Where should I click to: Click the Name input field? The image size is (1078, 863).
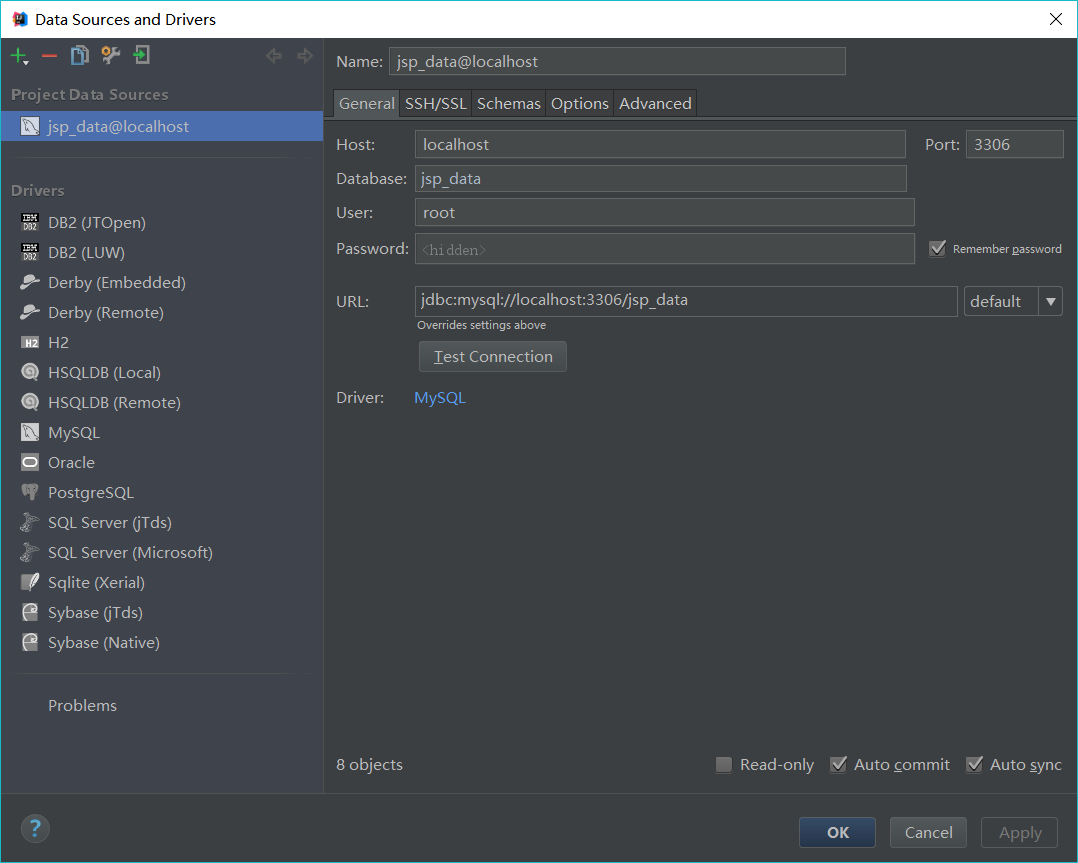pyautogui.click(x=617, y=61)
